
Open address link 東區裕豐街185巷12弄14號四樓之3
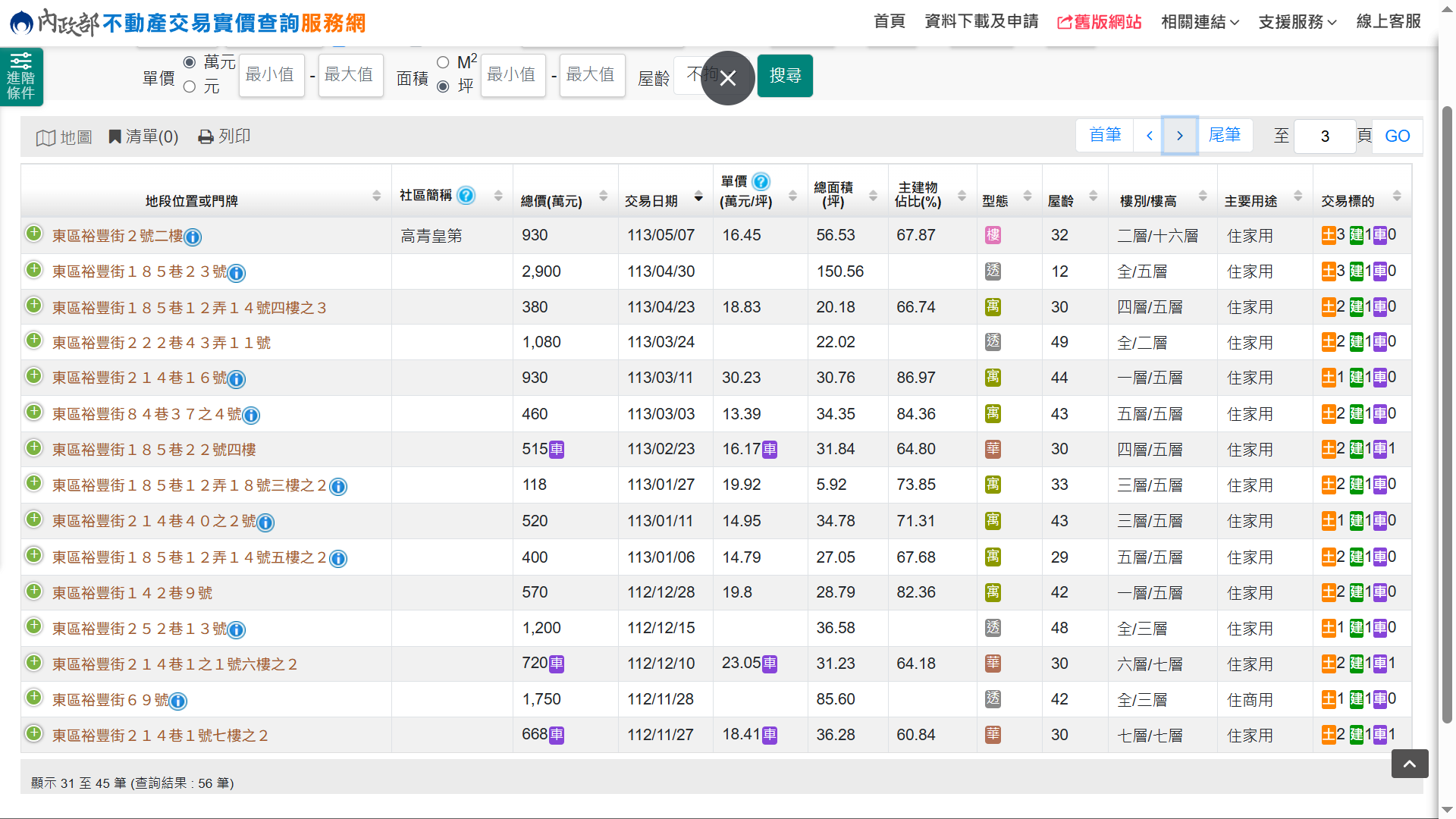(x=190, y=308)
